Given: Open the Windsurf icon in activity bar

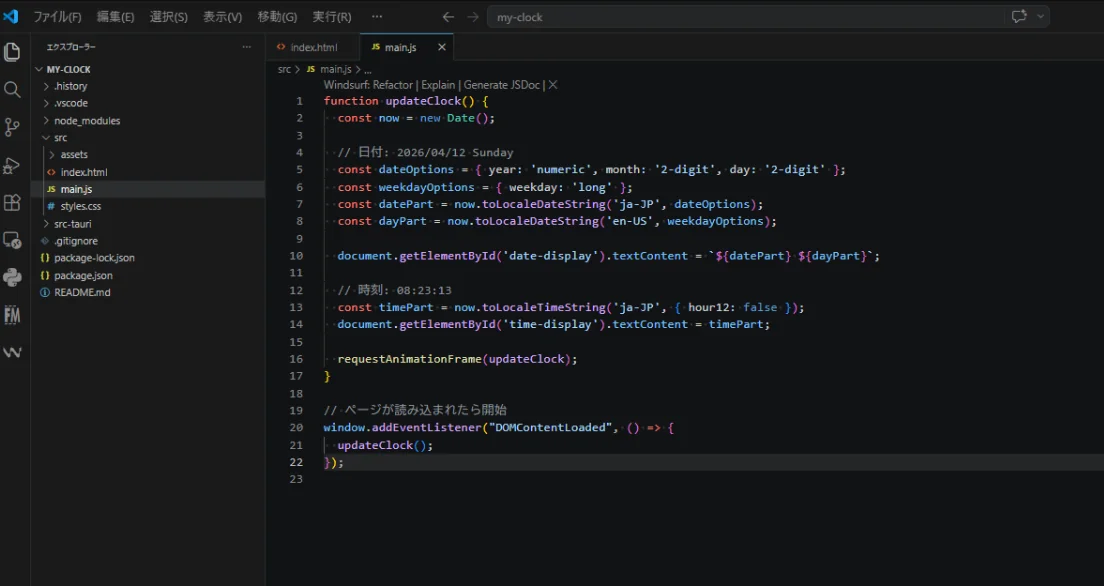Looking at the screenshot, I should tap(12, 352).
